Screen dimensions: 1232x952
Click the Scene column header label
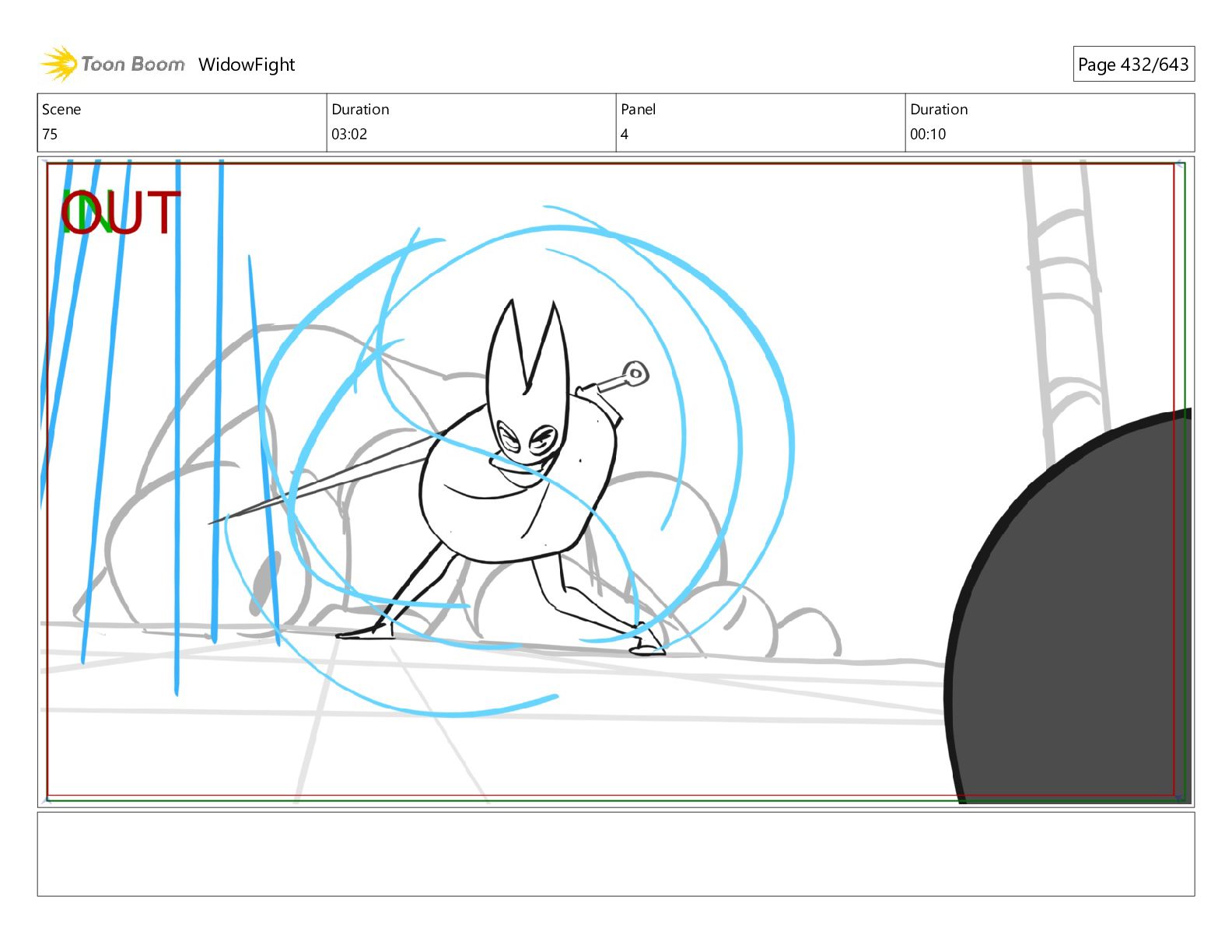61,110
